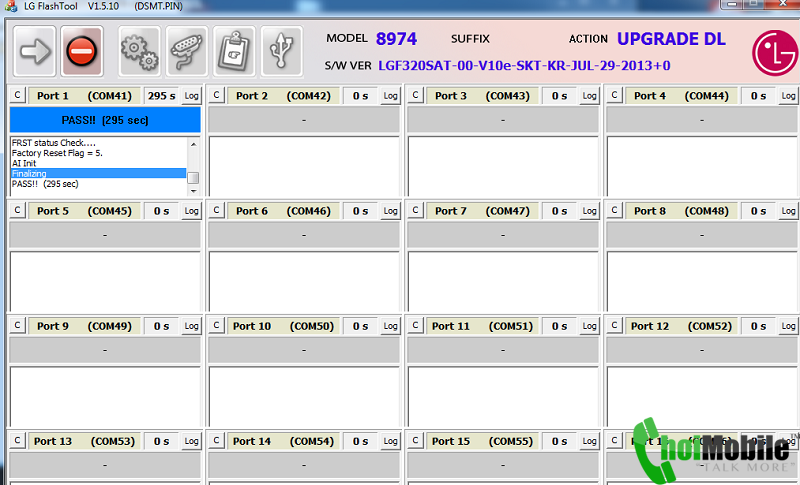Open the gears configuration settings
The width and height of the screenshot is (800, 485).
[x=139, y=51]
